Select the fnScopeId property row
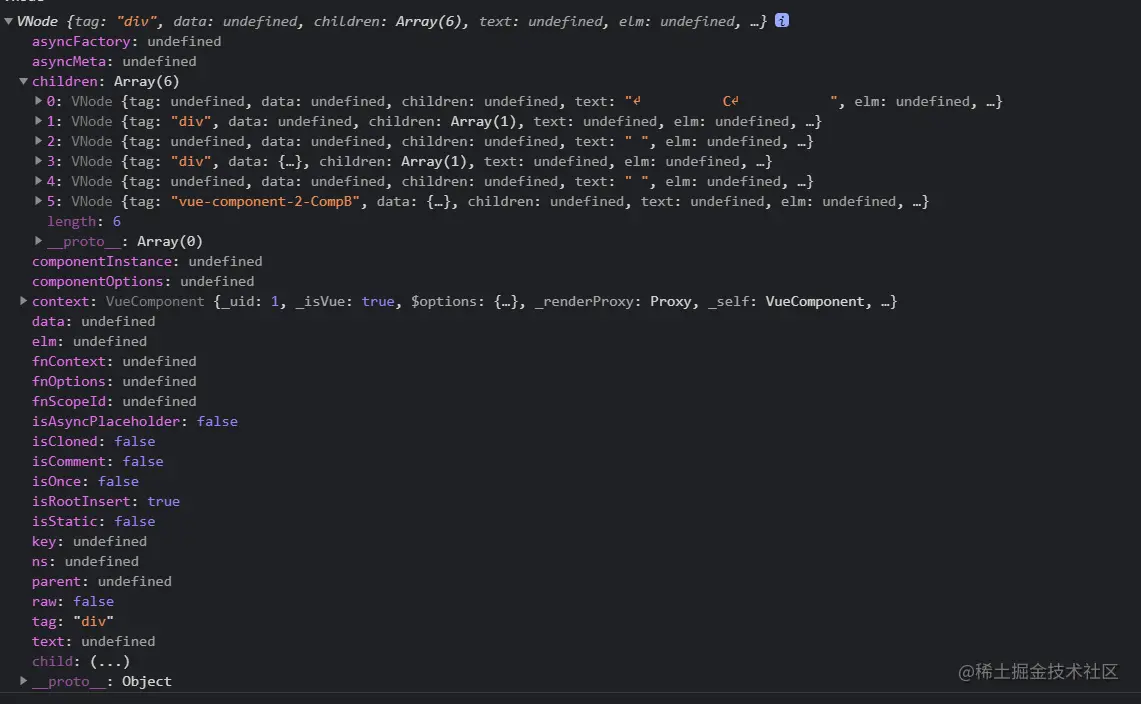Image resolution: width=1141 pixels, height=704 pixels. 114,401
